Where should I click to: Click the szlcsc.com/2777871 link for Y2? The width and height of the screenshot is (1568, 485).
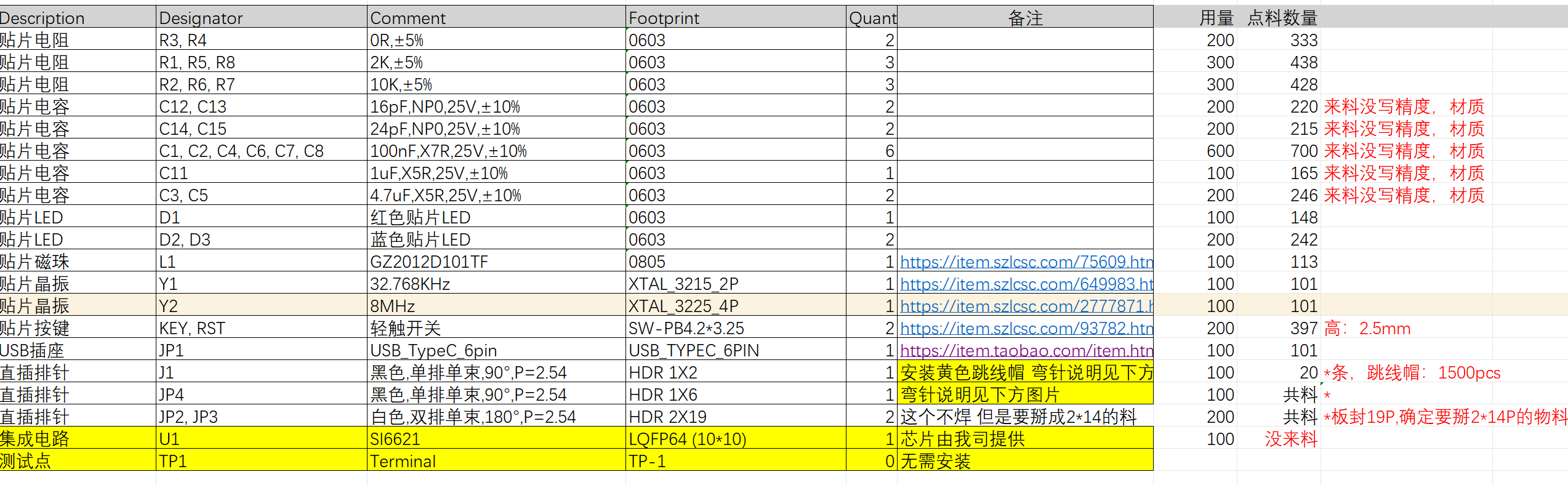point(1026,307)
